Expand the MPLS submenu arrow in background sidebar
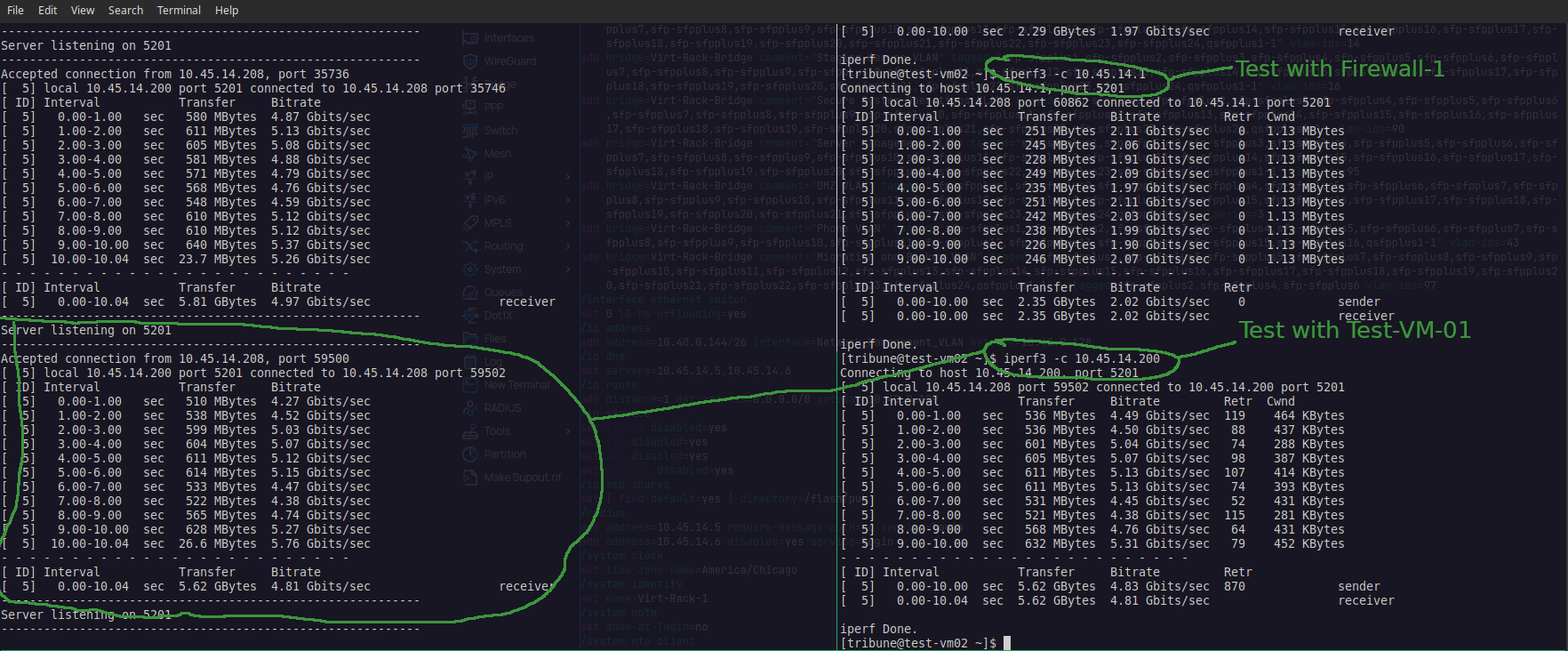Screen dimensions: 1568x651 click(x=568, y=222)
